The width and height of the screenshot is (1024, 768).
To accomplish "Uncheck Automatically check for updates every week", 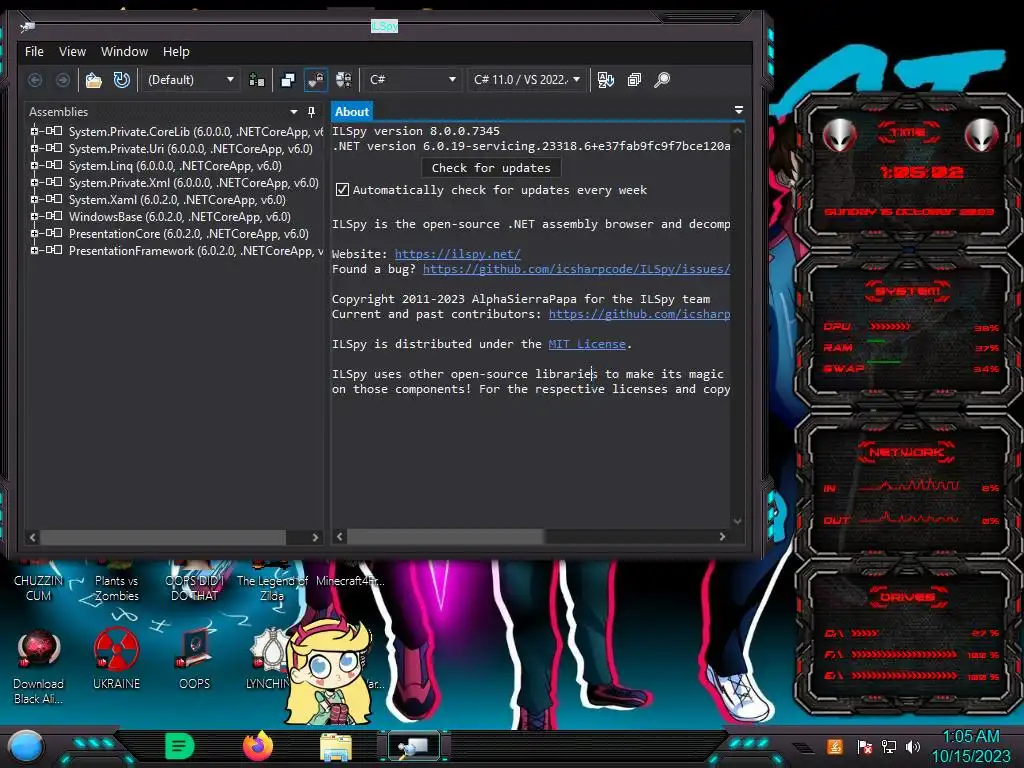I will coord(342,190).
